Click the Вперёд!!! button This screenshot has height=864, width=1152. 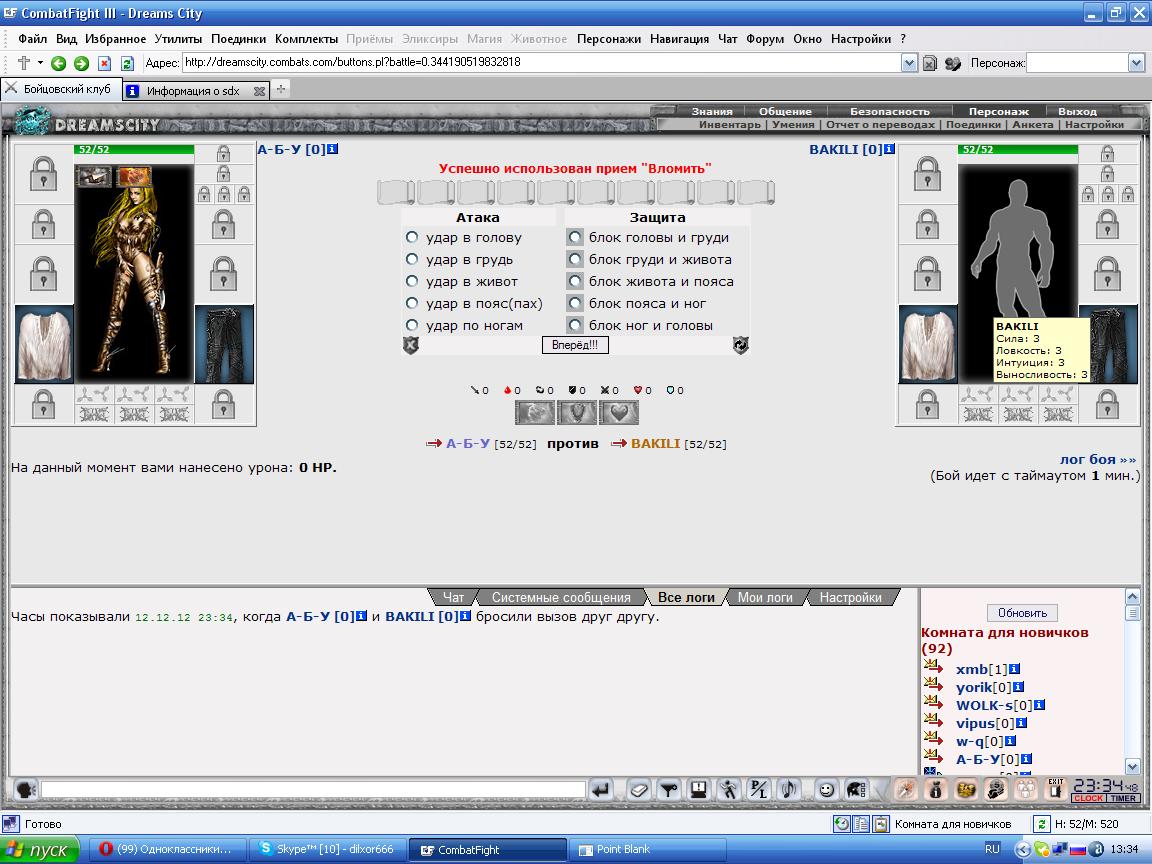click(x=575, y=345)
